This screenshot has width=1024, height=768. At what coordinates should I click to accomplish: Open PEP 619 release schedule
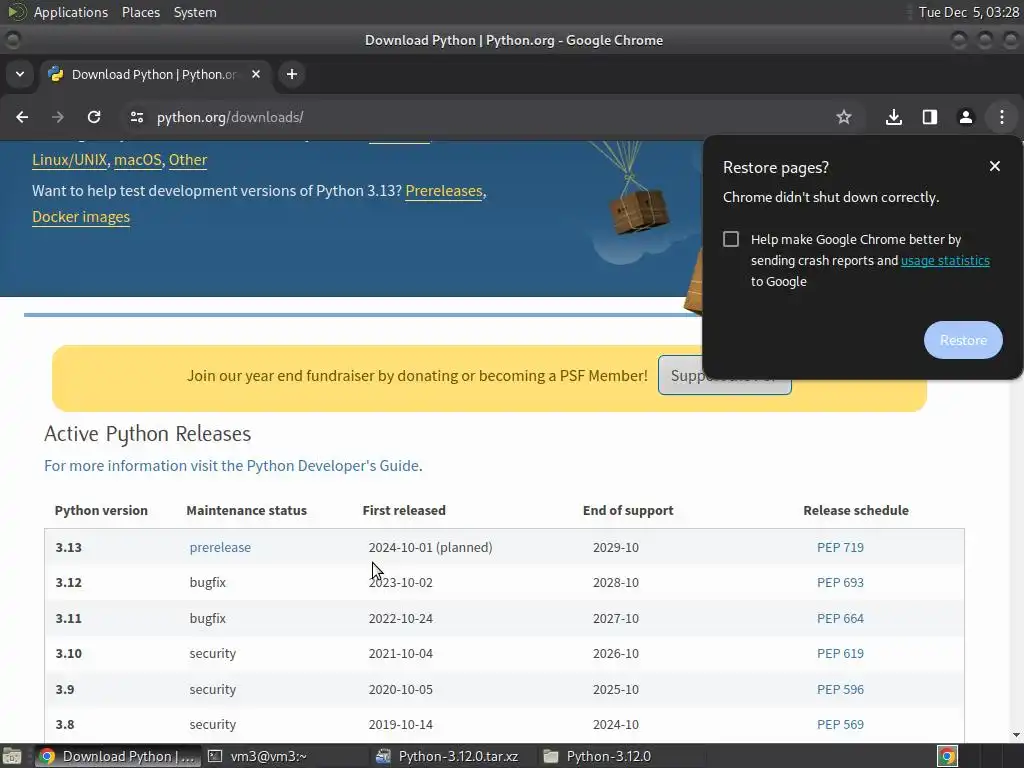tap(840, 654)
